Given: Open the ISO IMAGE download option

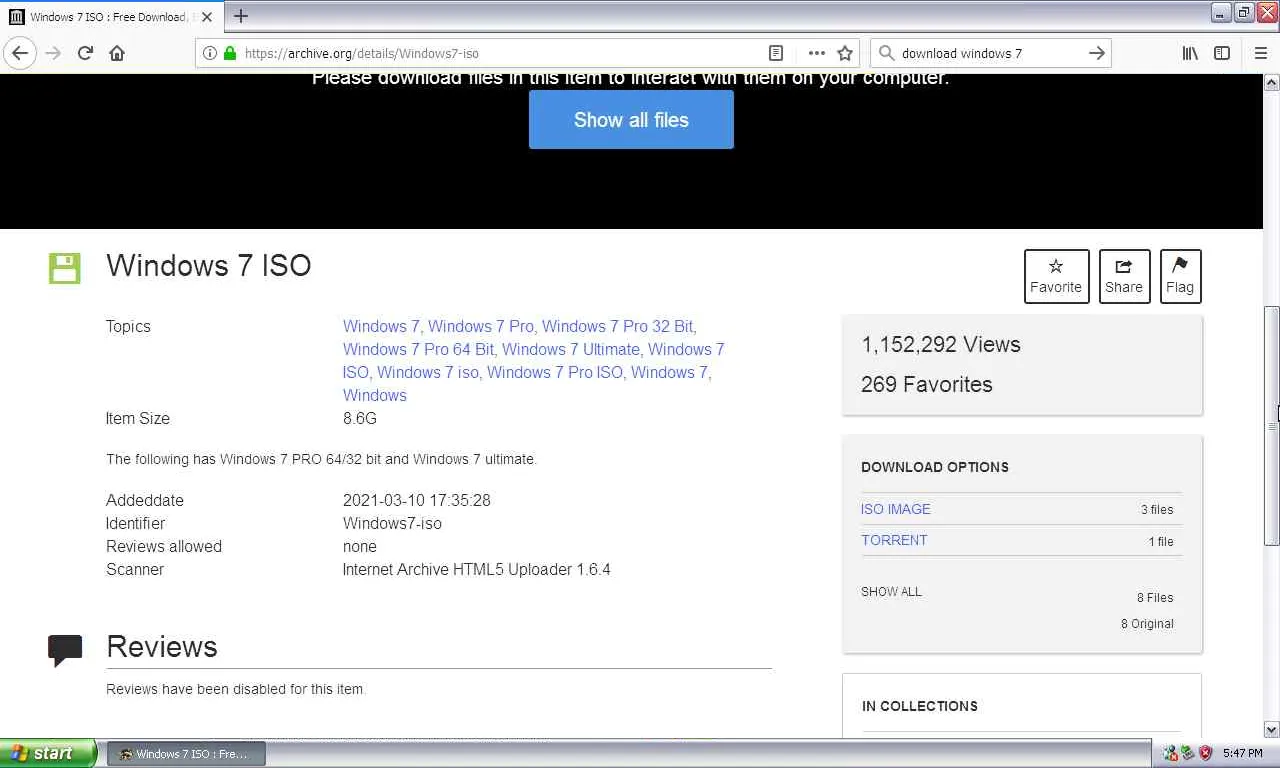Looking at the screenshot, I should click(x=895, y=509).
